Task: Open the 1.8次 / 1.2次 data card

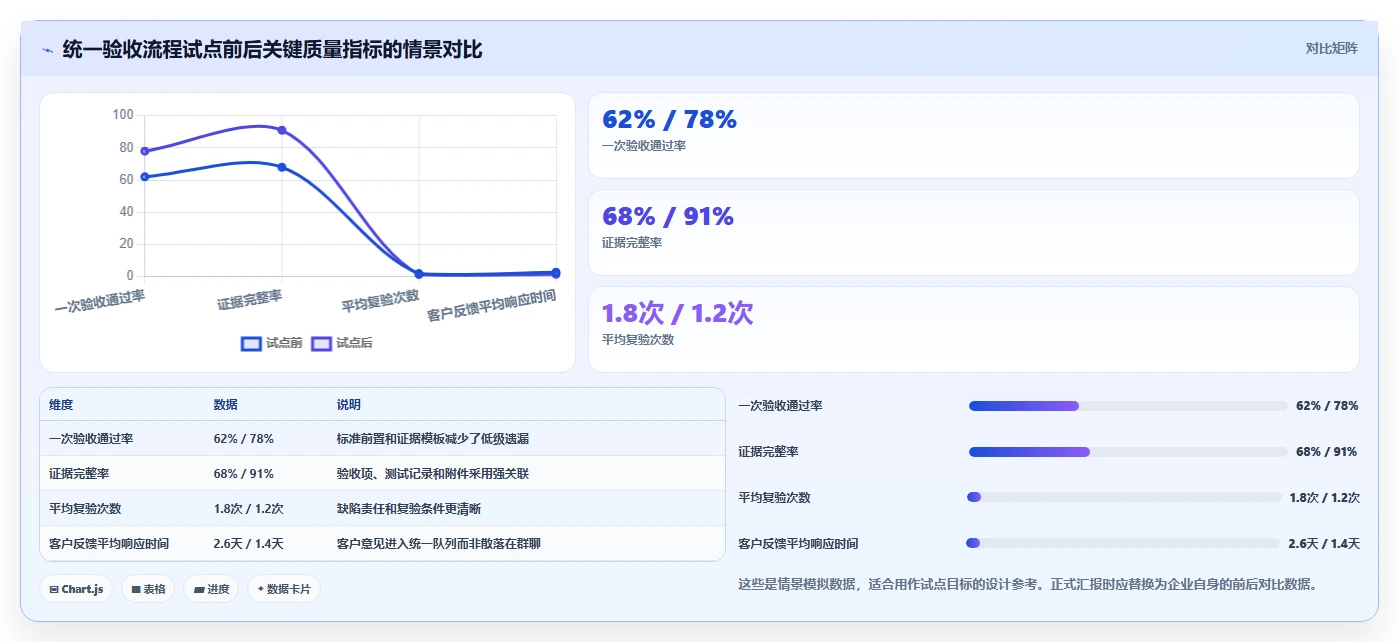Action: tap(974, 329)
